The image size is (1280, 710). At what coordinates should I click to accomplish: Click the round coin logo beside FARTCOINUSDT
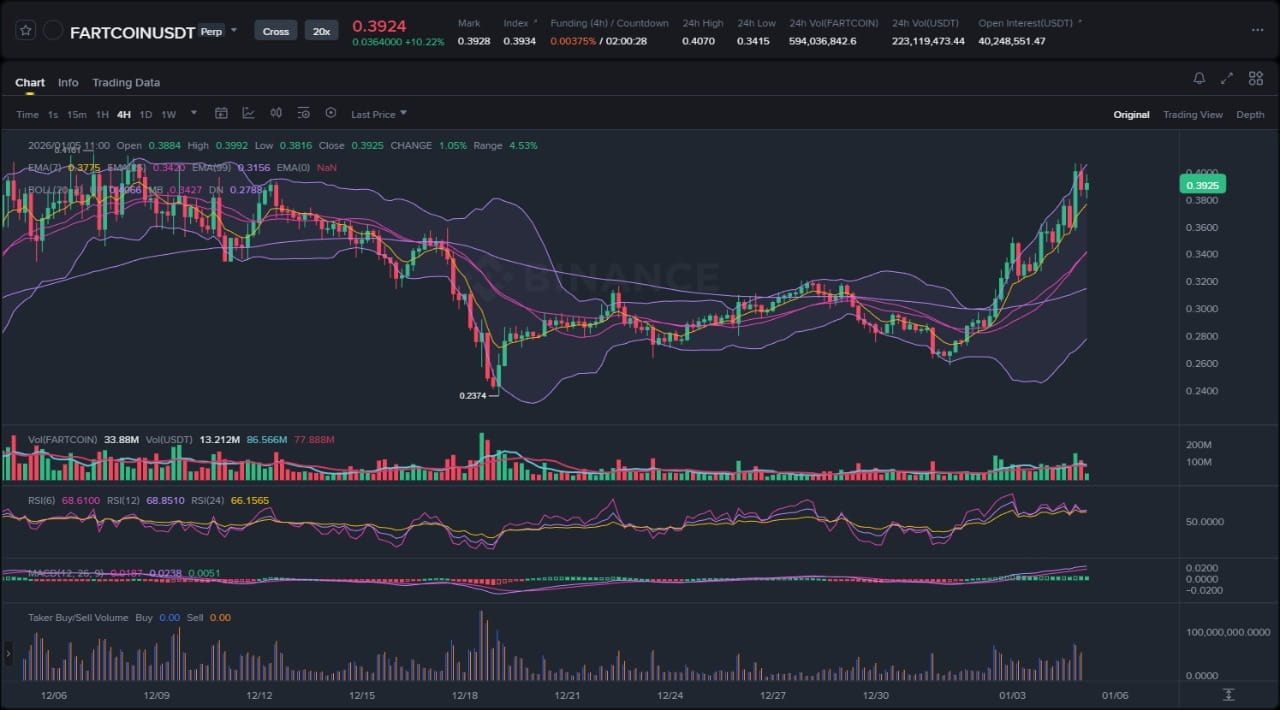[x=54, y=31]
